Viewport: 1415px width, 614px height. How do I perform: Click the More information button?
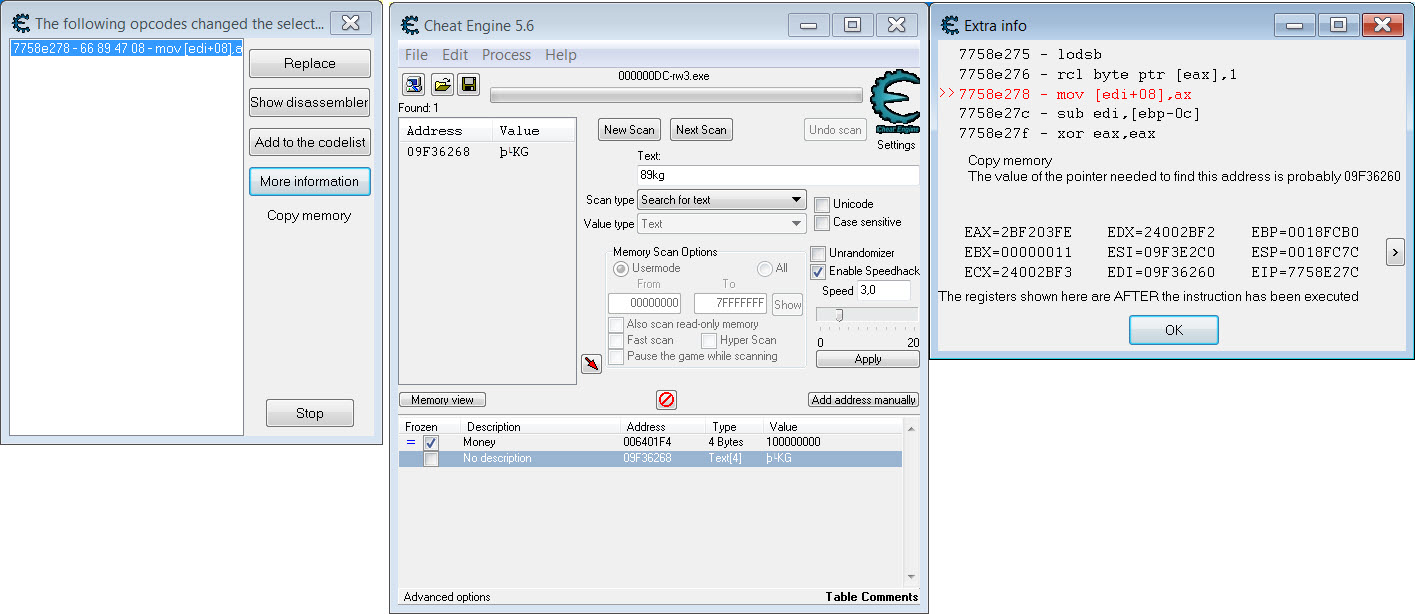(x=309, y=181)
